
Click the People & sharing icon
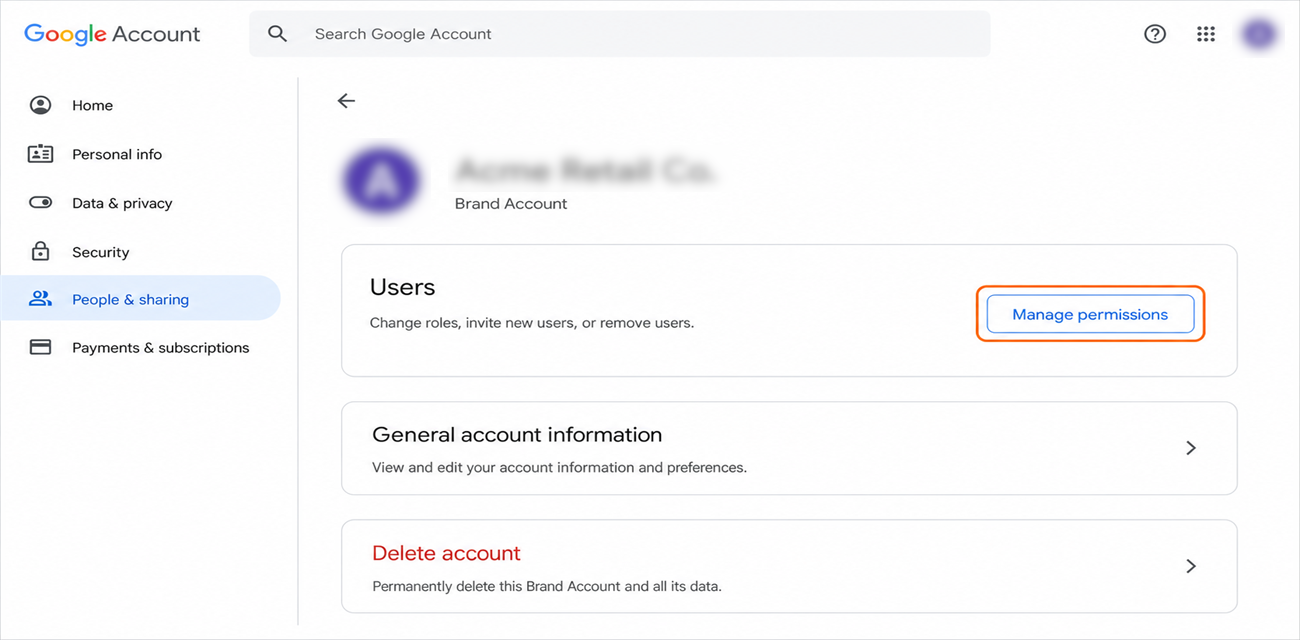(x=40, y=299)
